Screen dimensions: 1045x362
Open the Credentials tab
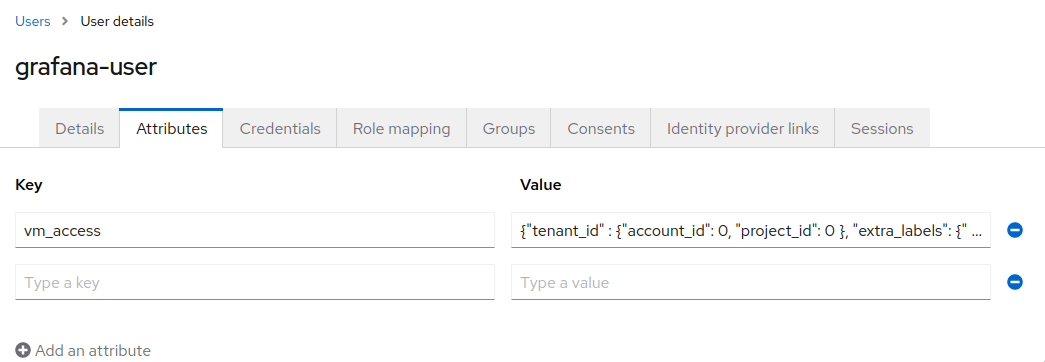point(280,129)
